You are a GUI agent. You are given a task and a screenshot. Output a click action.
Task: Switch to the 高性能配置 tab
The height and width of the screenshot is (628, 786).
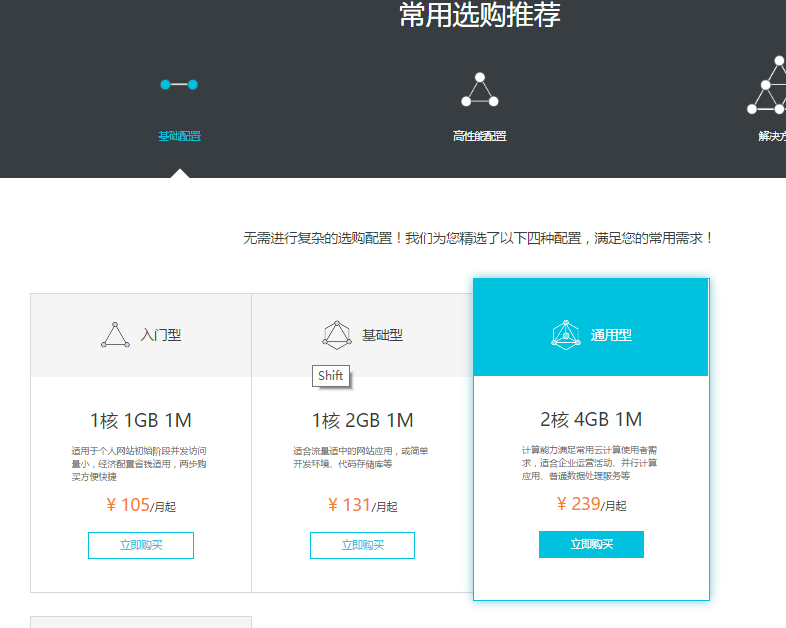(x=480, y=136)
